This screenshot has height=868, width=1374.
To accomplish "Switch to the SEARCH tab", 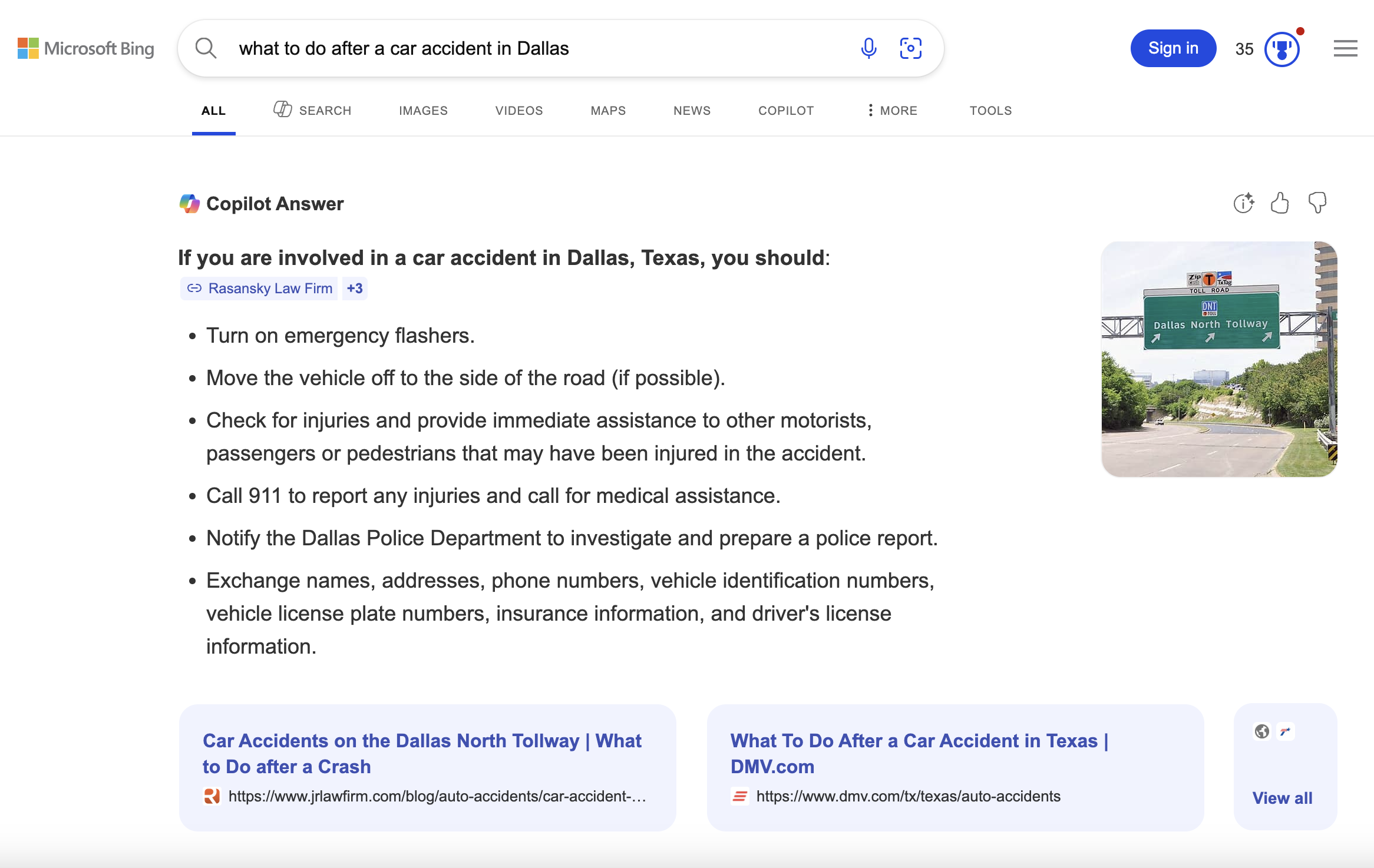I will point(312,110).
